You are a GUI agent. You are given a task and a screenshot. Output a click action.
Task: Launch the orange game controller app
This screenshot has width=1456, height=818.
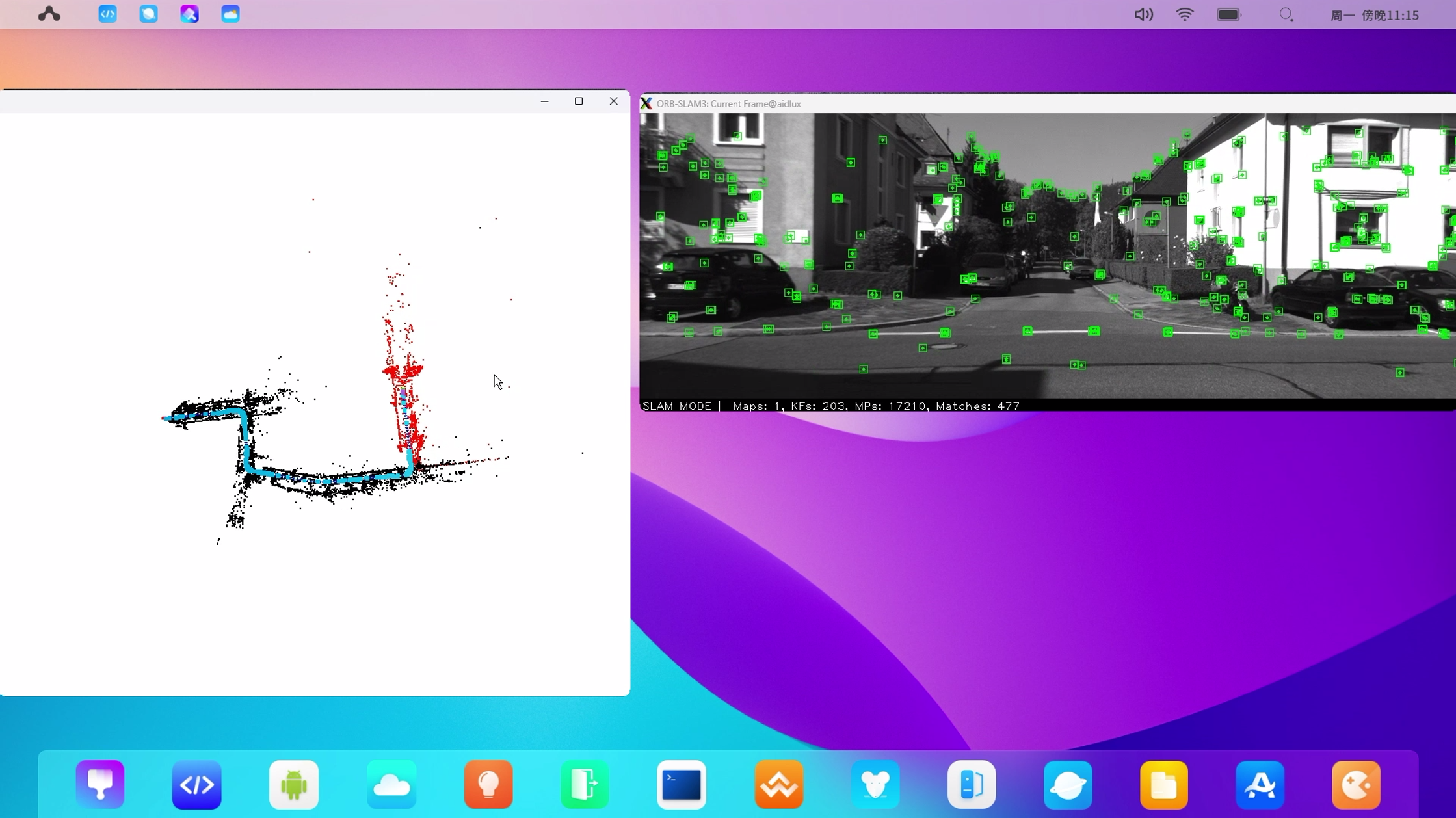coord(1356,784)
